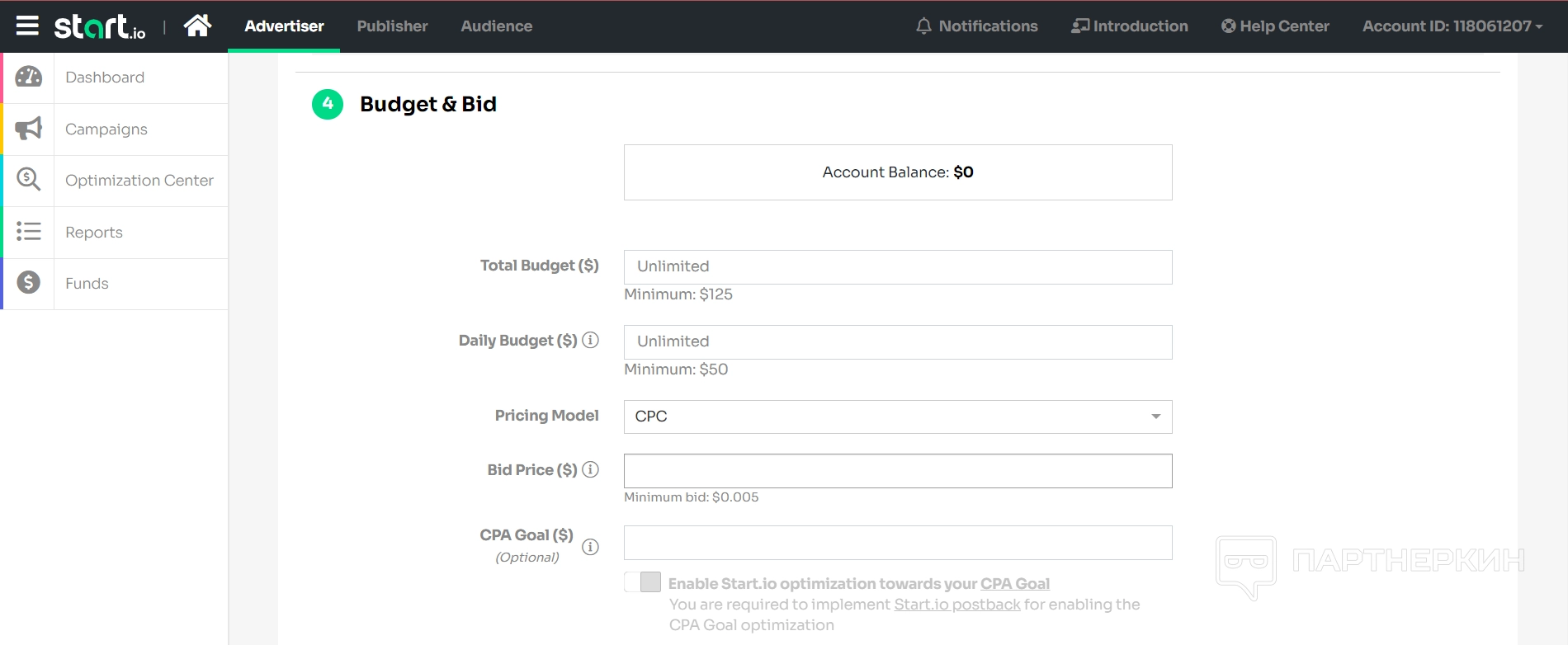Focus the Bid Price input field
This screenshot has width=1568, height=645.
coord(897,471)
